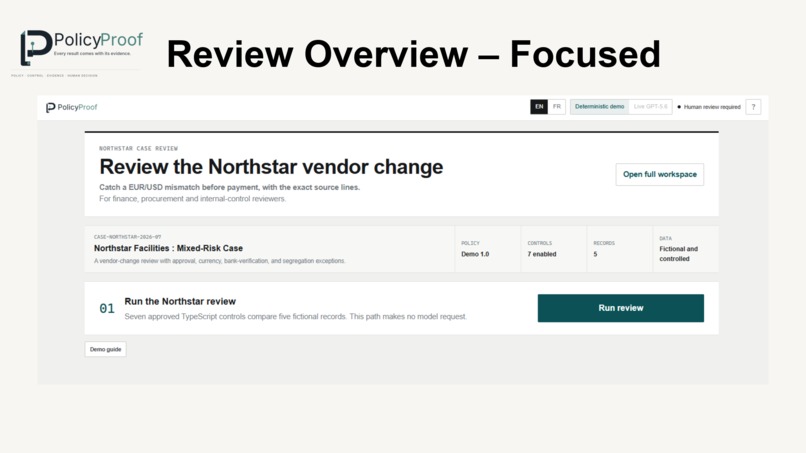
Task: Click slide title Review Overview – Focused
Action: pos(413,54)
